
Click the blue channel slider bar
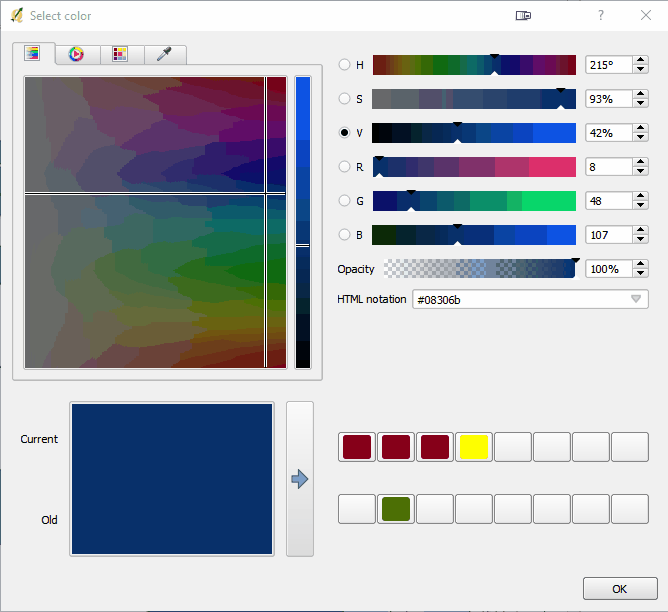(x=474, y=235)
